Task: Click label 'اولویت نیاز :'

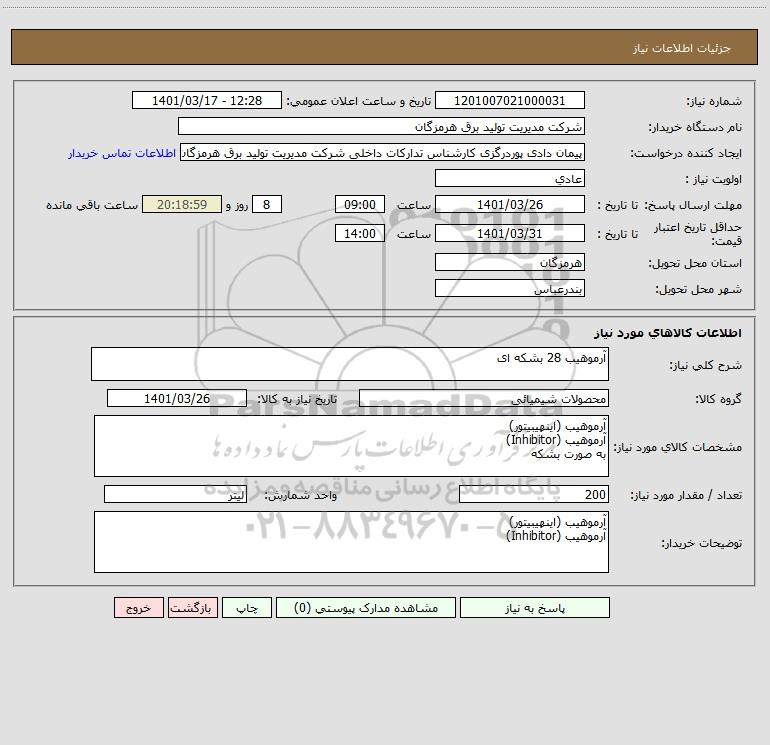Action: pos(714,179)
